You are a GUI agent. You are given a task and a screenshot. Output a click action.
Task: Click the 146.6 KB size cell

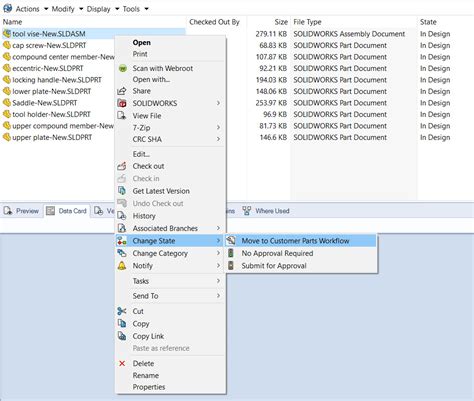point(273,137)
